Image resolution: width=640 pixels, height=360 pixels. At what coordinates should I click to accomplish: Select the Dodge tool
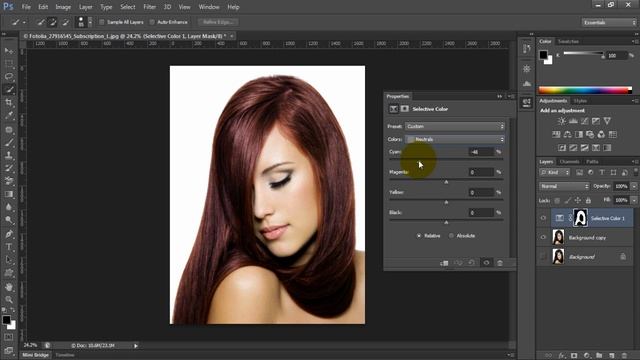(9, 220)
